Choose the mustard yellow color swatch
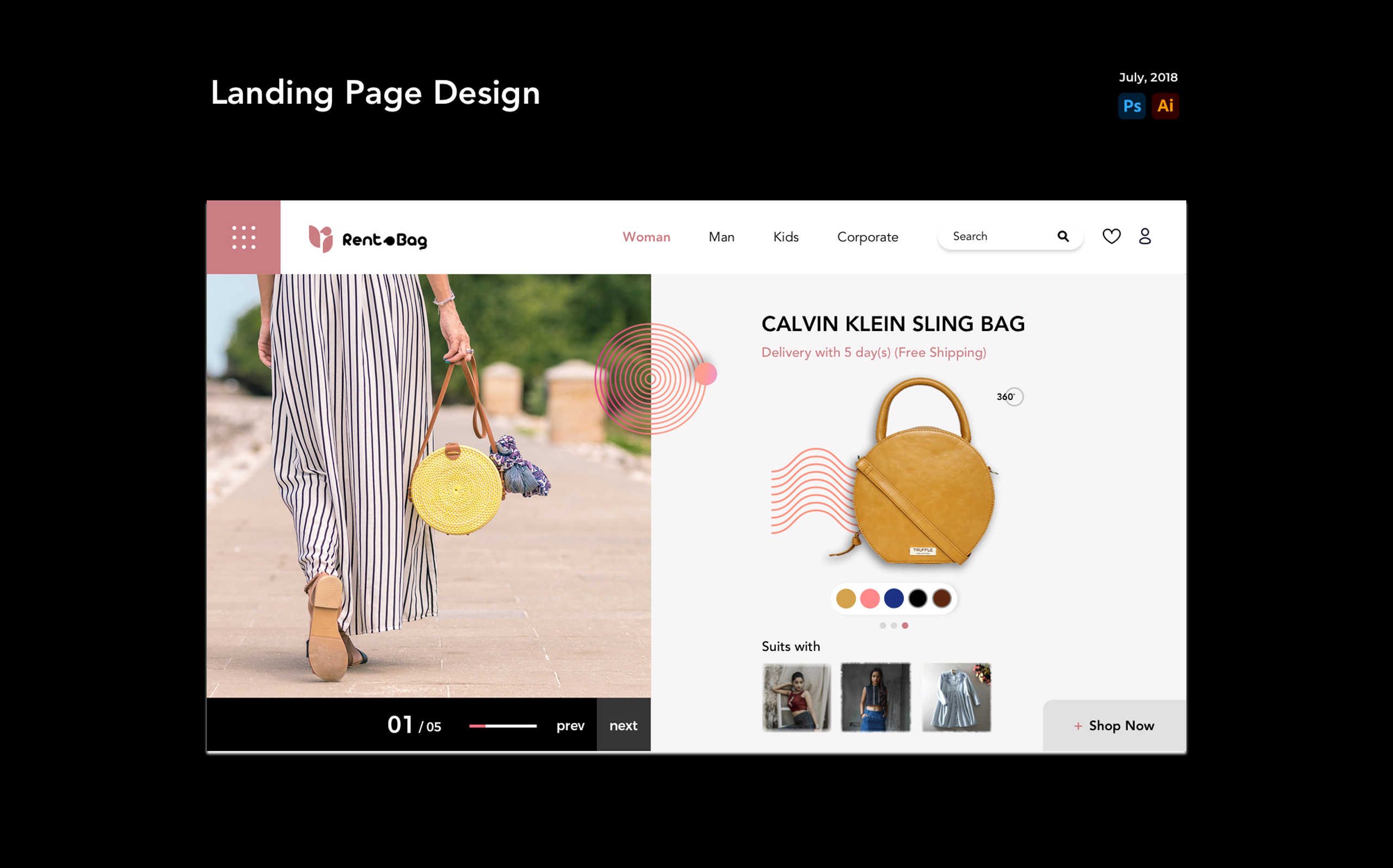Viewport: 1393px width, 868px height. click(846, 599)
